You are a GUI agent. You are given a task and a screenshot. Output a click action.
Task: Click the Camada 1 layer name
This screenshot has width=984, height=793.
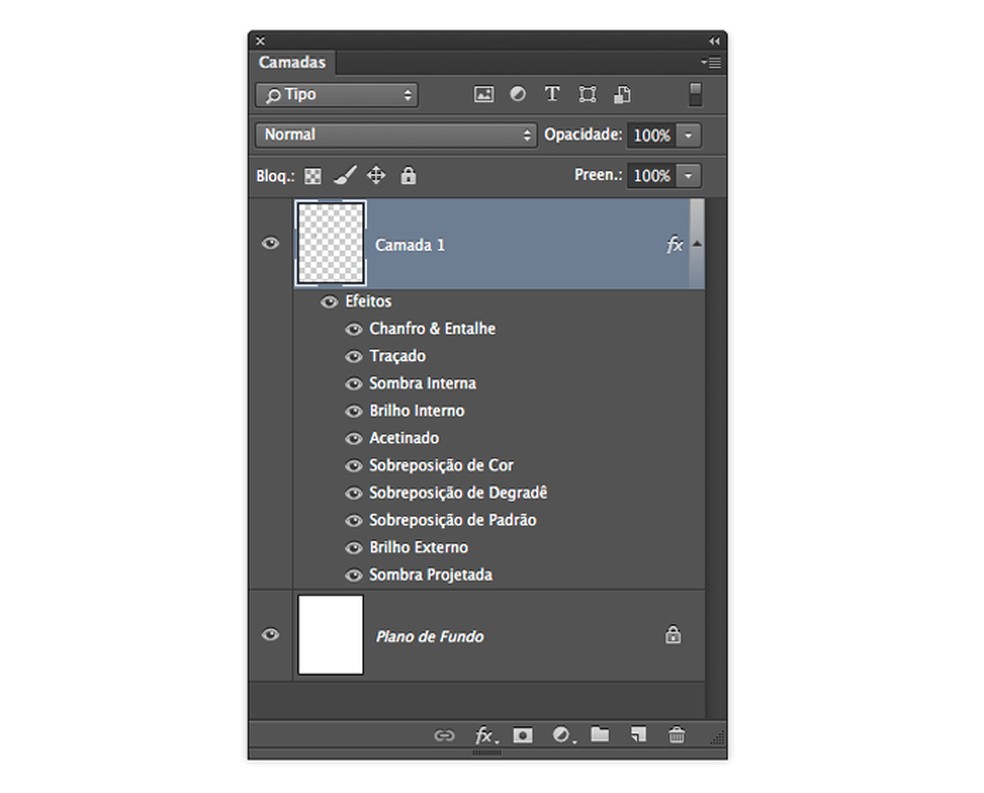click(x=410, y=245)
